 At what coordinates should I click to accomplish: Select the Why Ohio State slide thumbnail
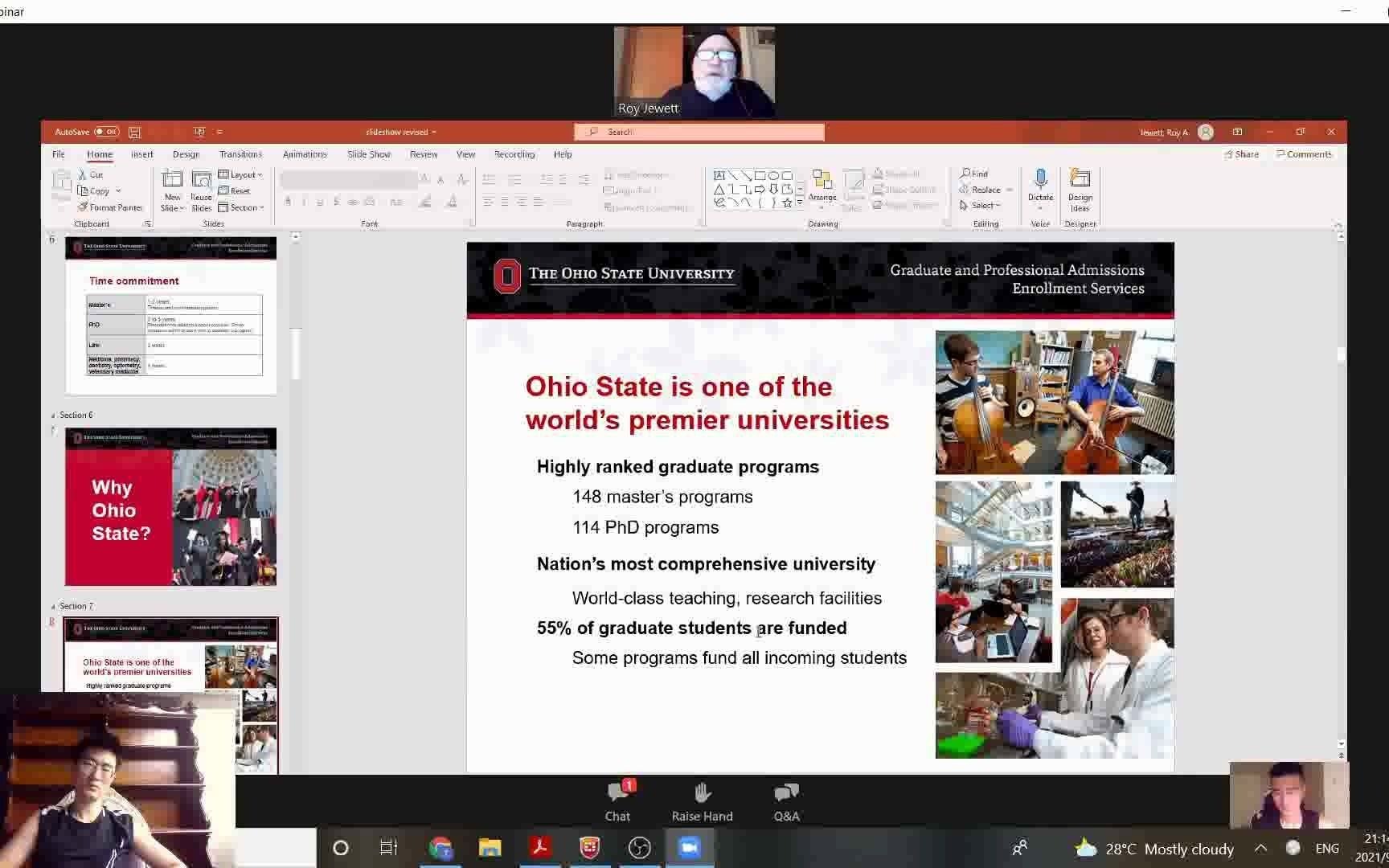[170, 506]
